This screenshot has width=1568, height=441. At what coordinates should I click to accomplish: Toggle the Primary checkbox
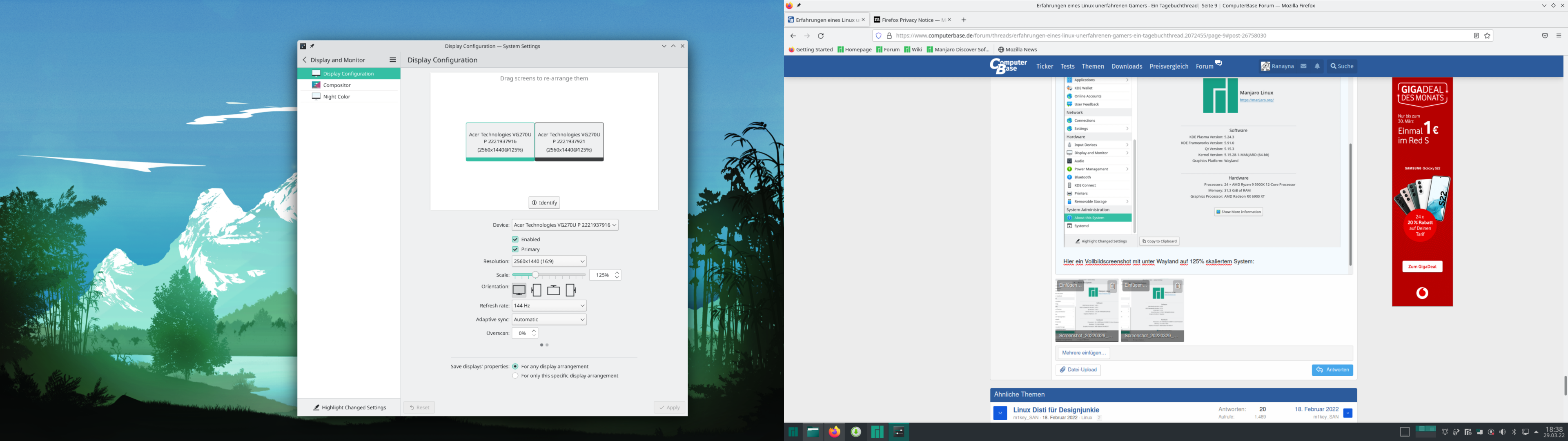coord(516,249)
